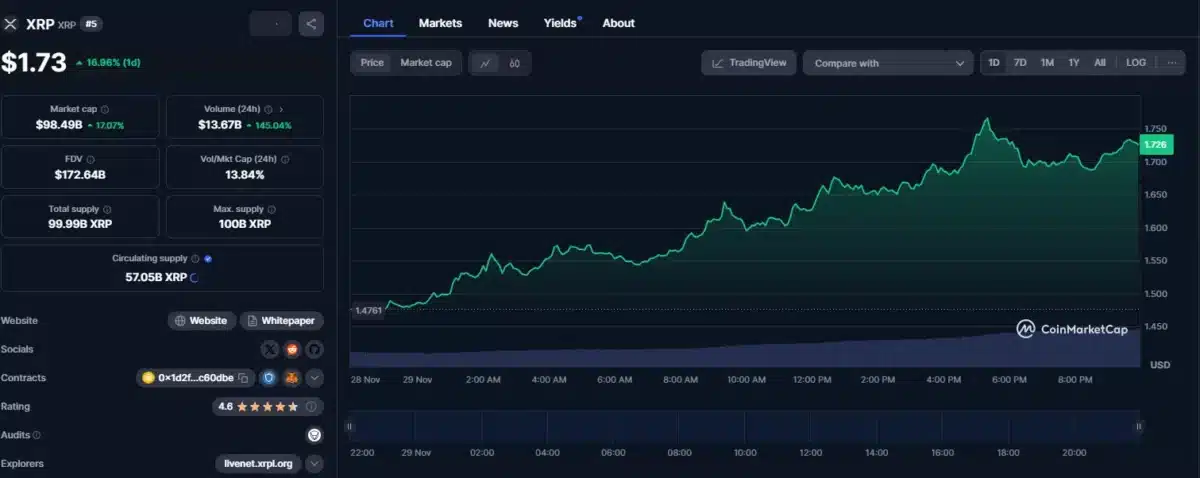1200x478 pixels.
Task: Switch to candlestick chart view
Action: 514,63
